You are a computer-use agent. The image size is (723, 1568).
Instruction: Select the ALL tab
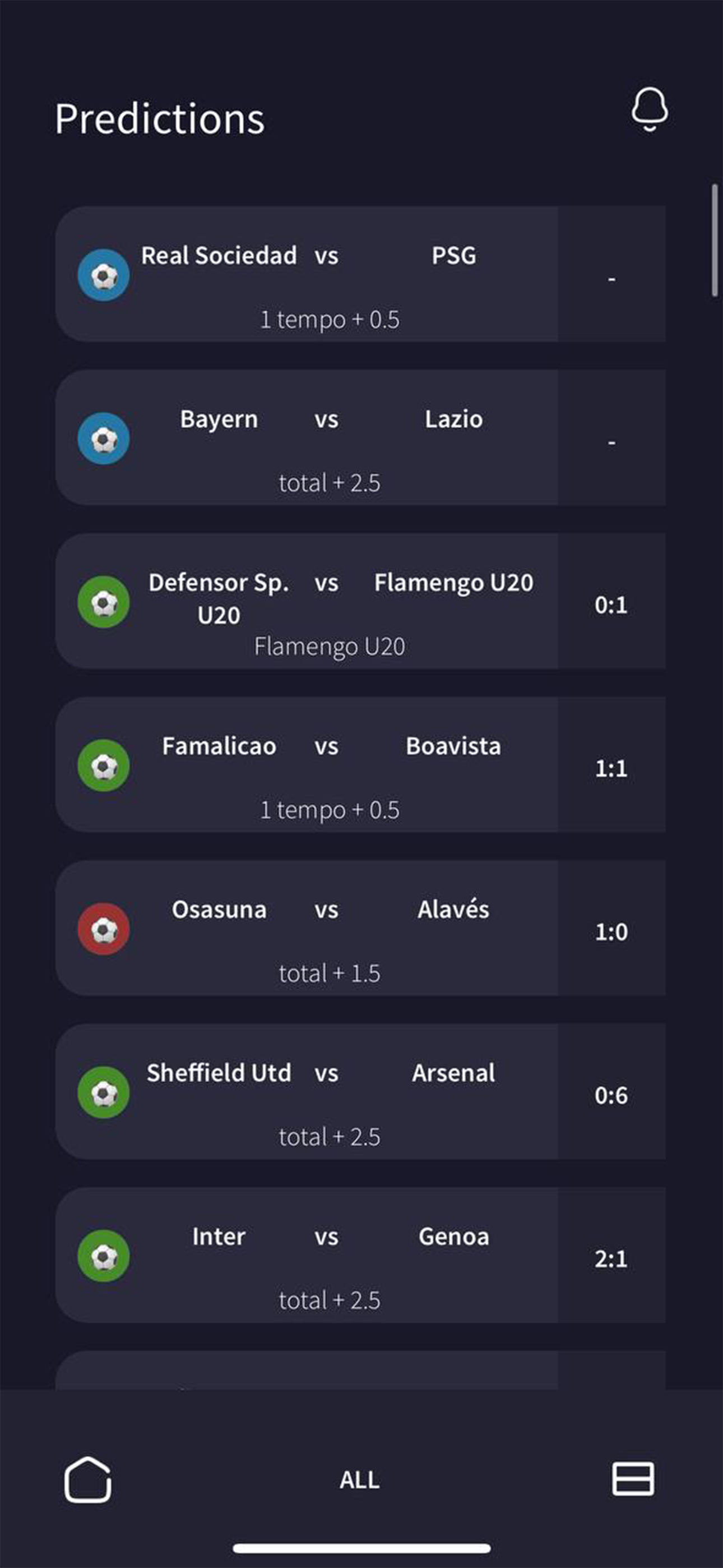[x=360, y=1481]
